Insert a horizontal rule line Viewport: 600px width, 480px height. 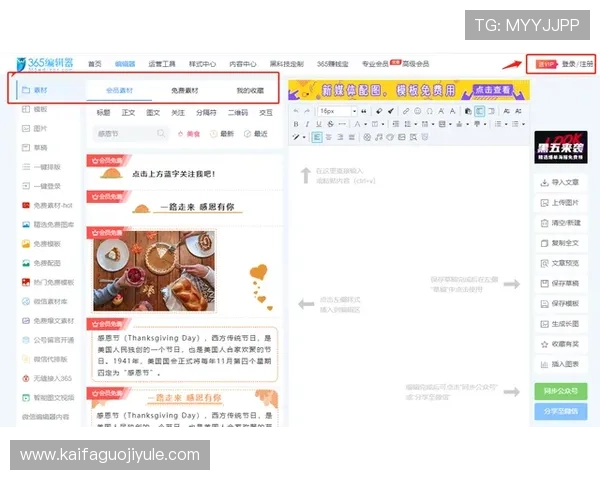[342, 124]
